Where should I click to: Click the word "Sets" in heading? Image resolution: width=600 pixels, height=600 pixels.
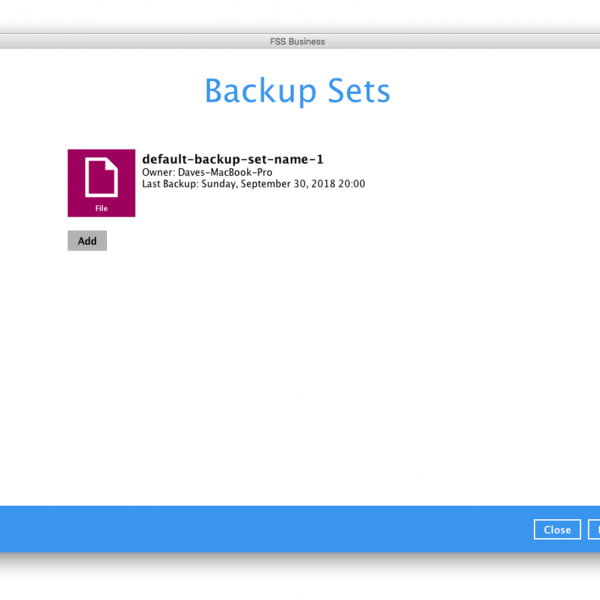359,91
